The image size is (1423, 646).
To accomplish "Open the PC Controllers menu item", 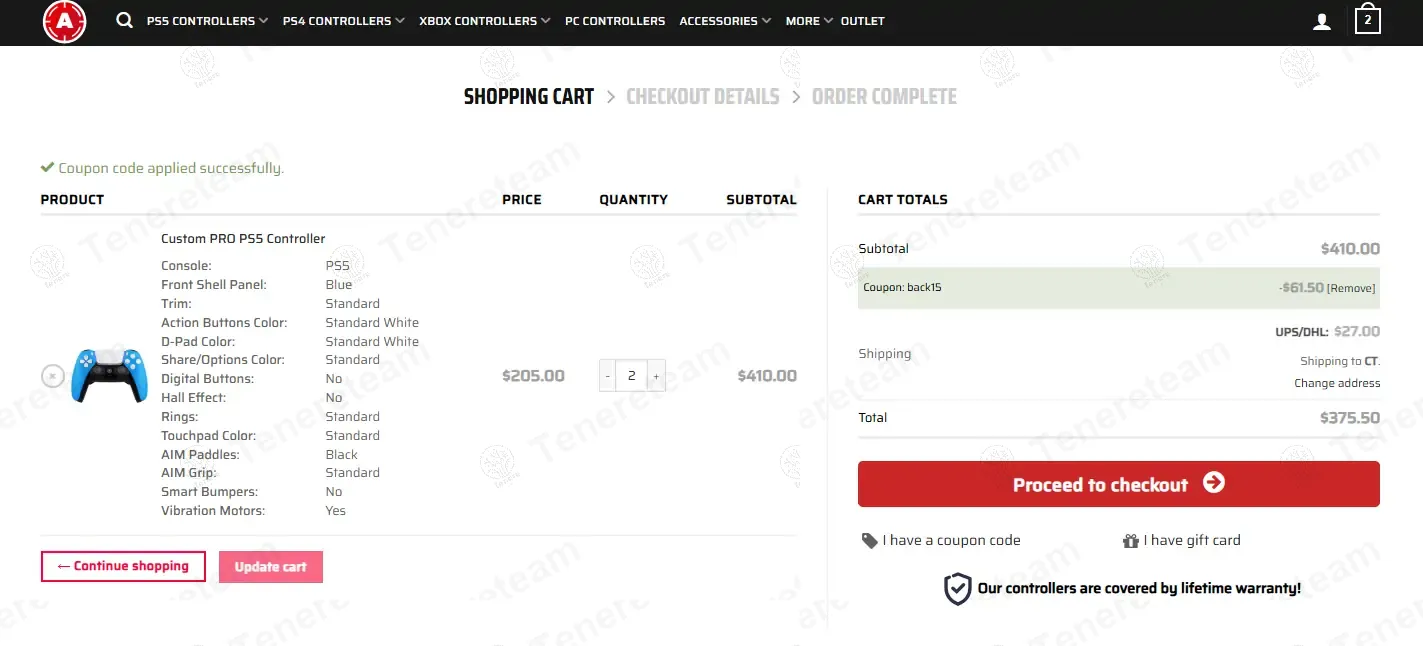I will [615, 21].
